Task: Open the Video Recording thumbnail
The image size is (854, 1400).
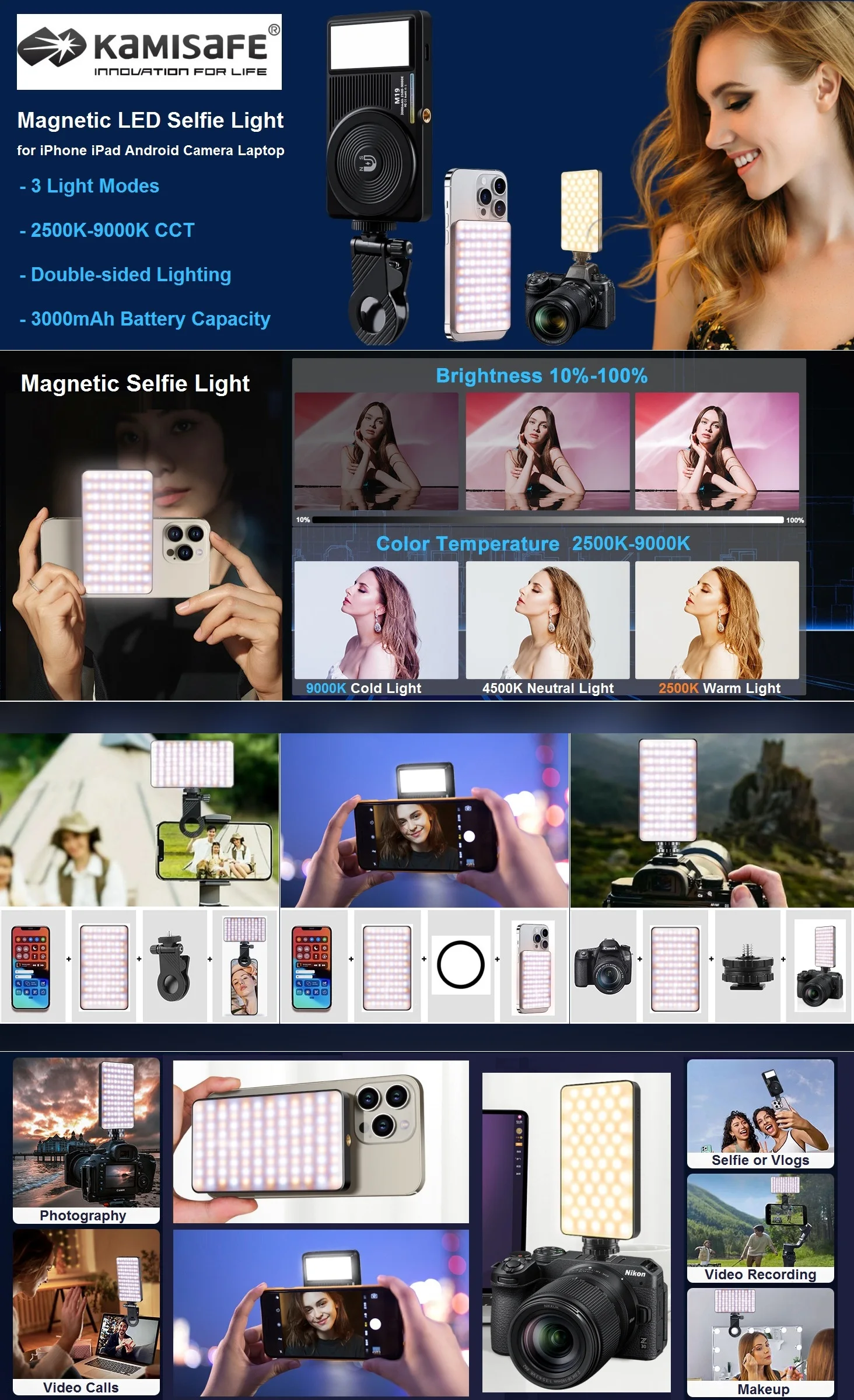Action: 761,1228
